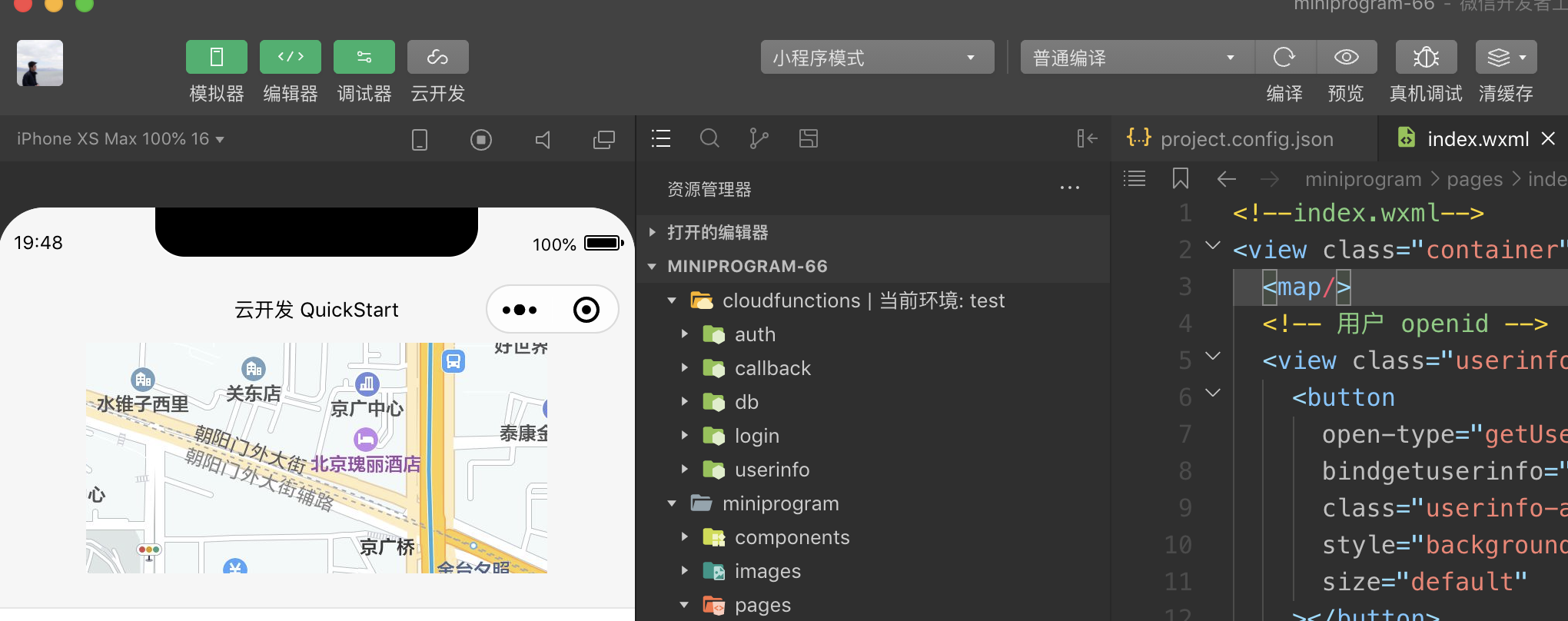Show the file explorer list icon
This screenshot has height=621, width=1568.
(661, 138)
